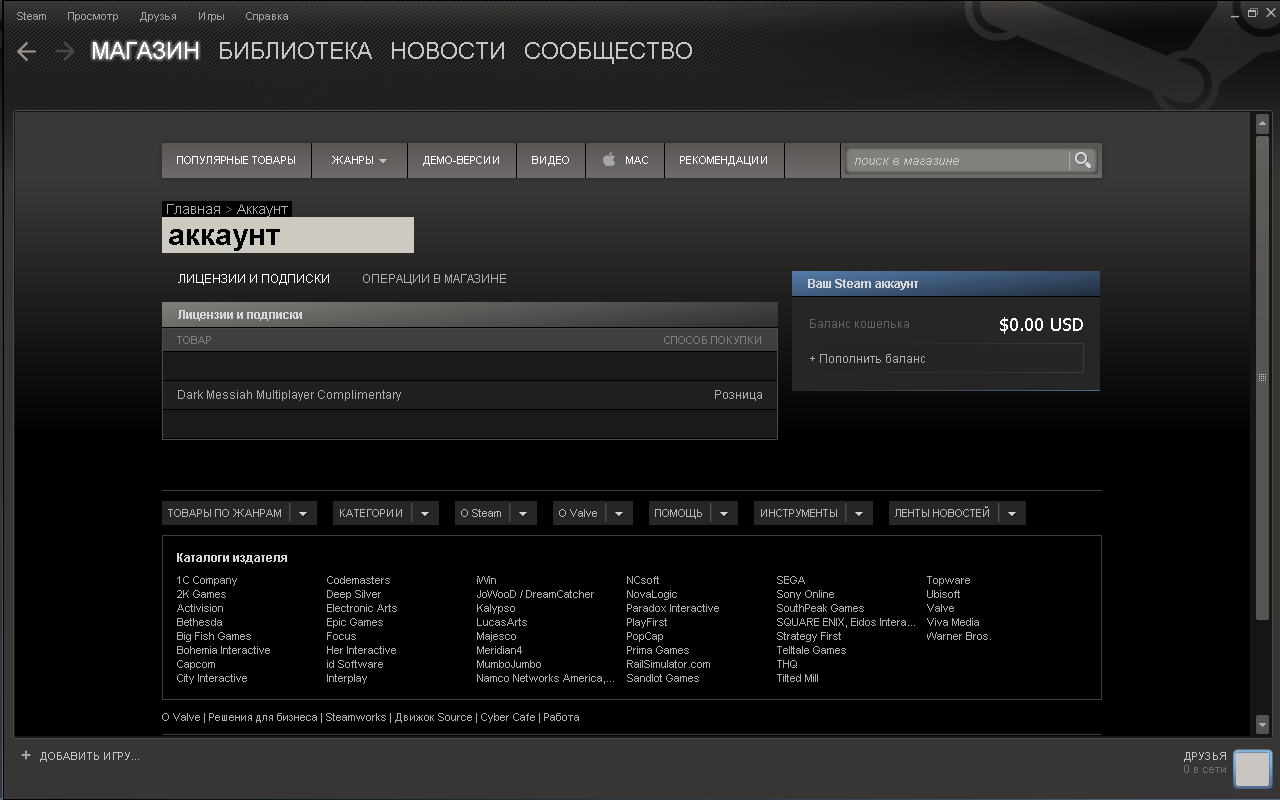
Task: Open the Игры menu
Action: tap(211, 16)
